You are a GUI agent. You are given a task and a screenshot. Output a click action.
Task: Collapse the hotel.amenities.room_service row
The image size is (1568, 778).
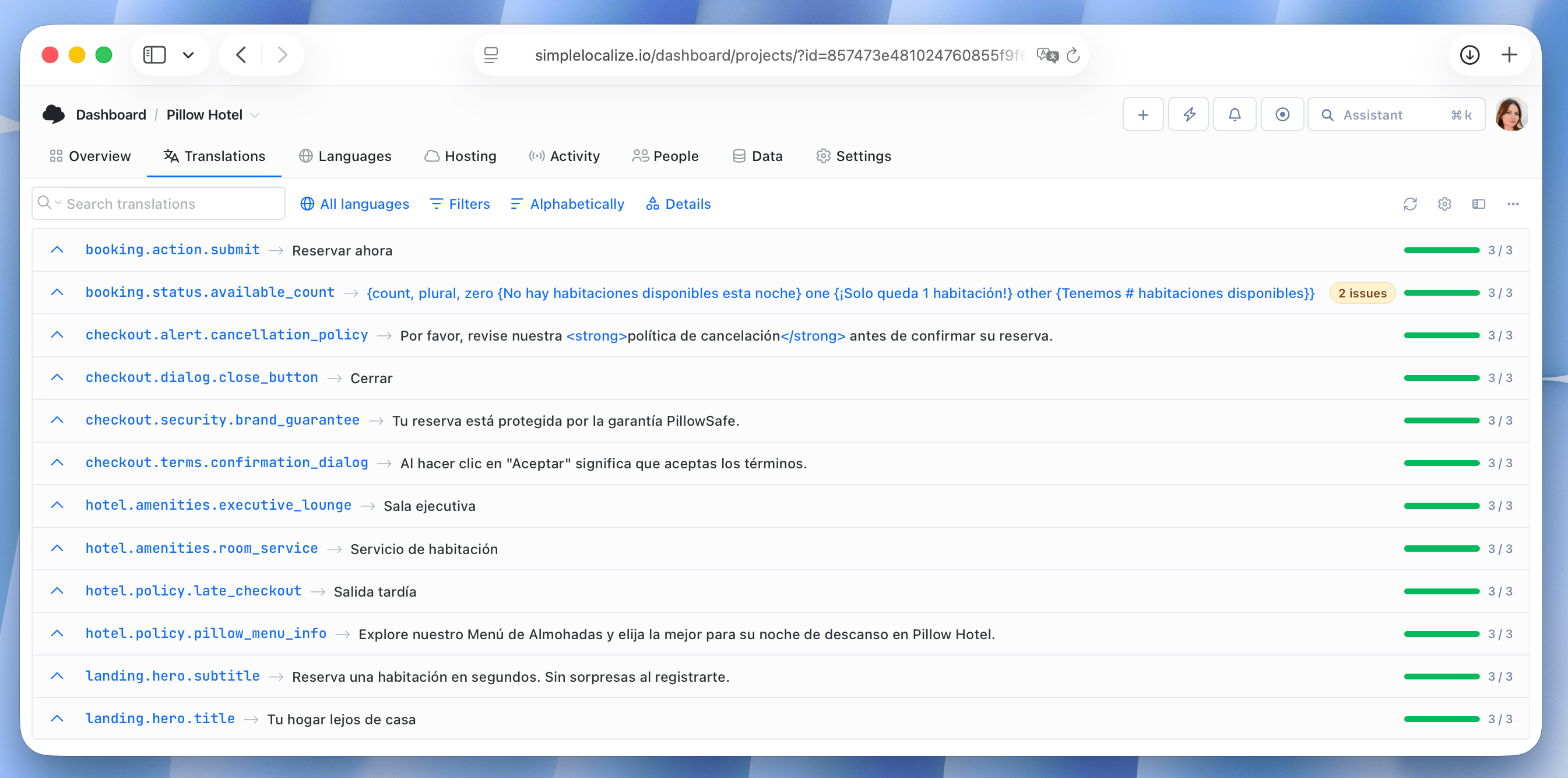click(x=57, y=548)
